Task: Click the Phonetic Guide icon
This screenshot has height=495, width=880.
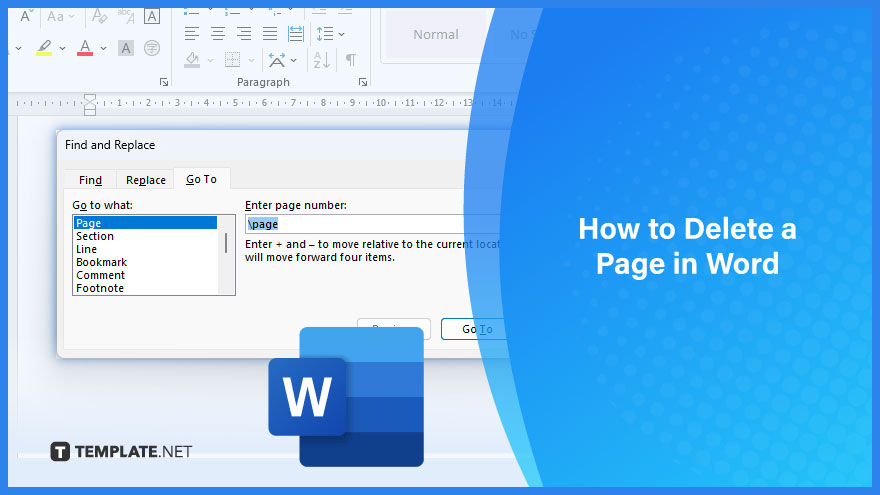Action: 126,16
